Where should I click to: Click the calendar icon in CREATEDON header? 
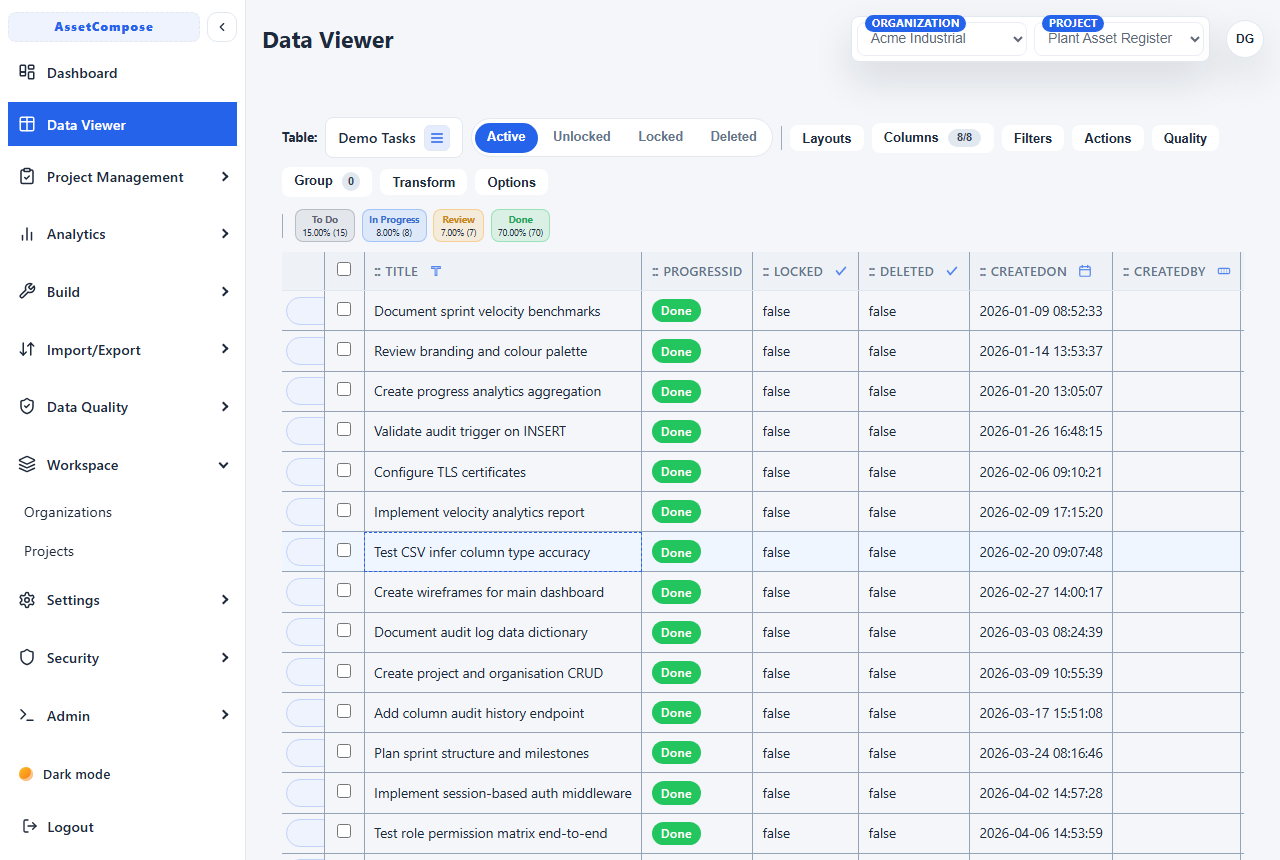(1085, 271)
